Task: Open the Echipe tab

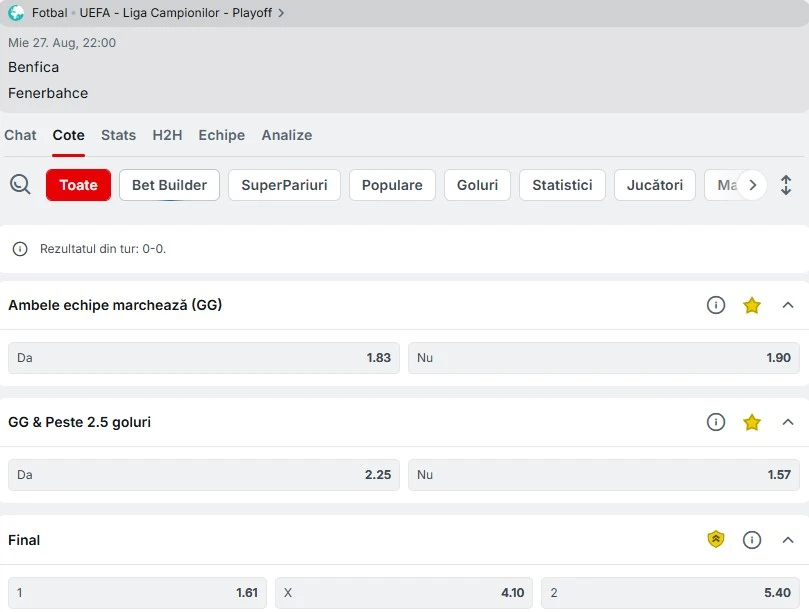Action: point(222,135)
